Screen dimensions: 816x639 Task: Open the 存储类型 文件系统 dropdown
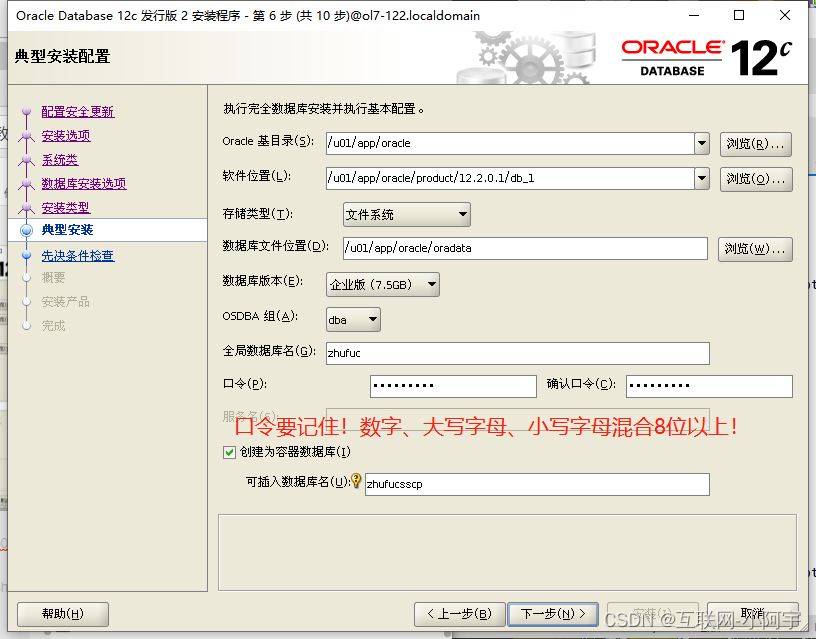406,214
